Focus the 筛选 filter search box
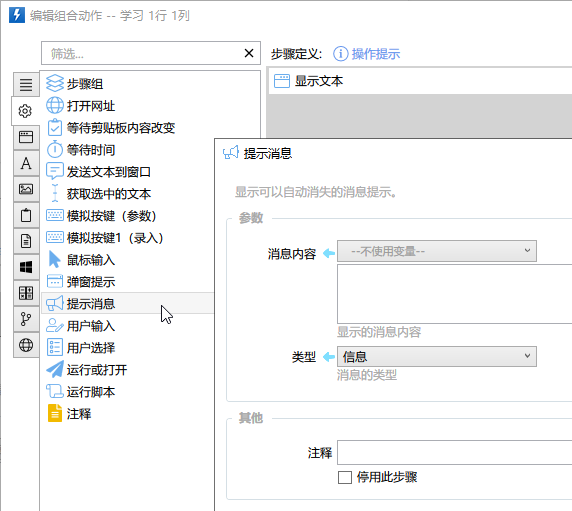 pyautogui.click(x=142, y=53)
